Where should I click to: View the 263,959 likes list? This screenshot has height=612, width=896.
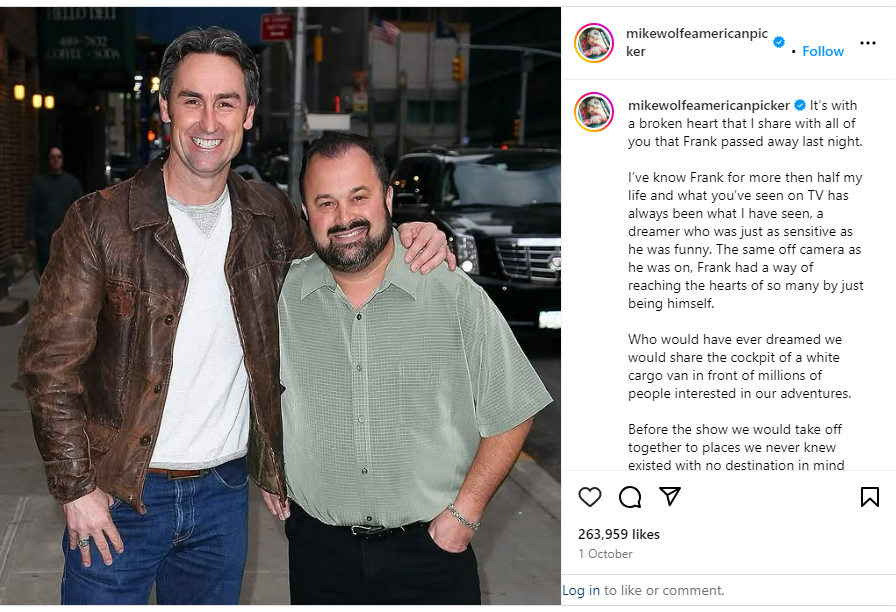[x=619, y=534]
